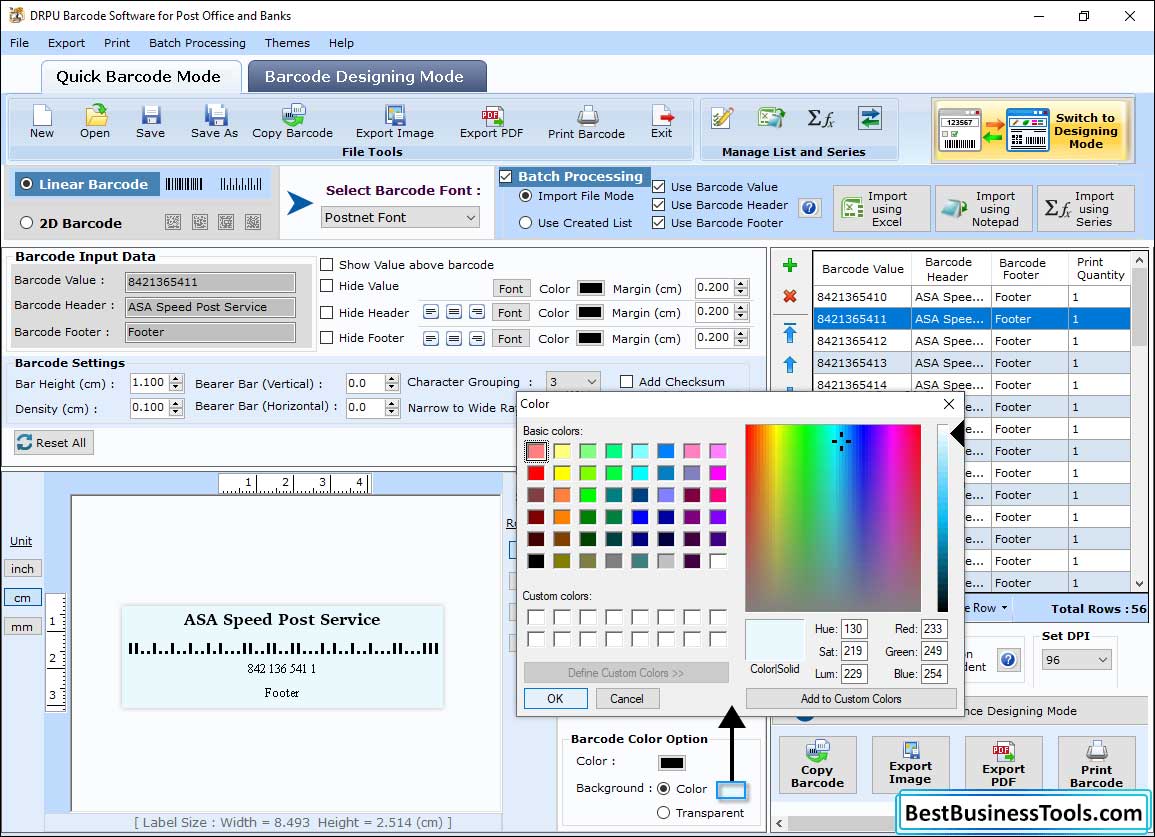1155x837 pixels.
Task: Switch to Barcode Designing Mode tab
Action: 365,77
